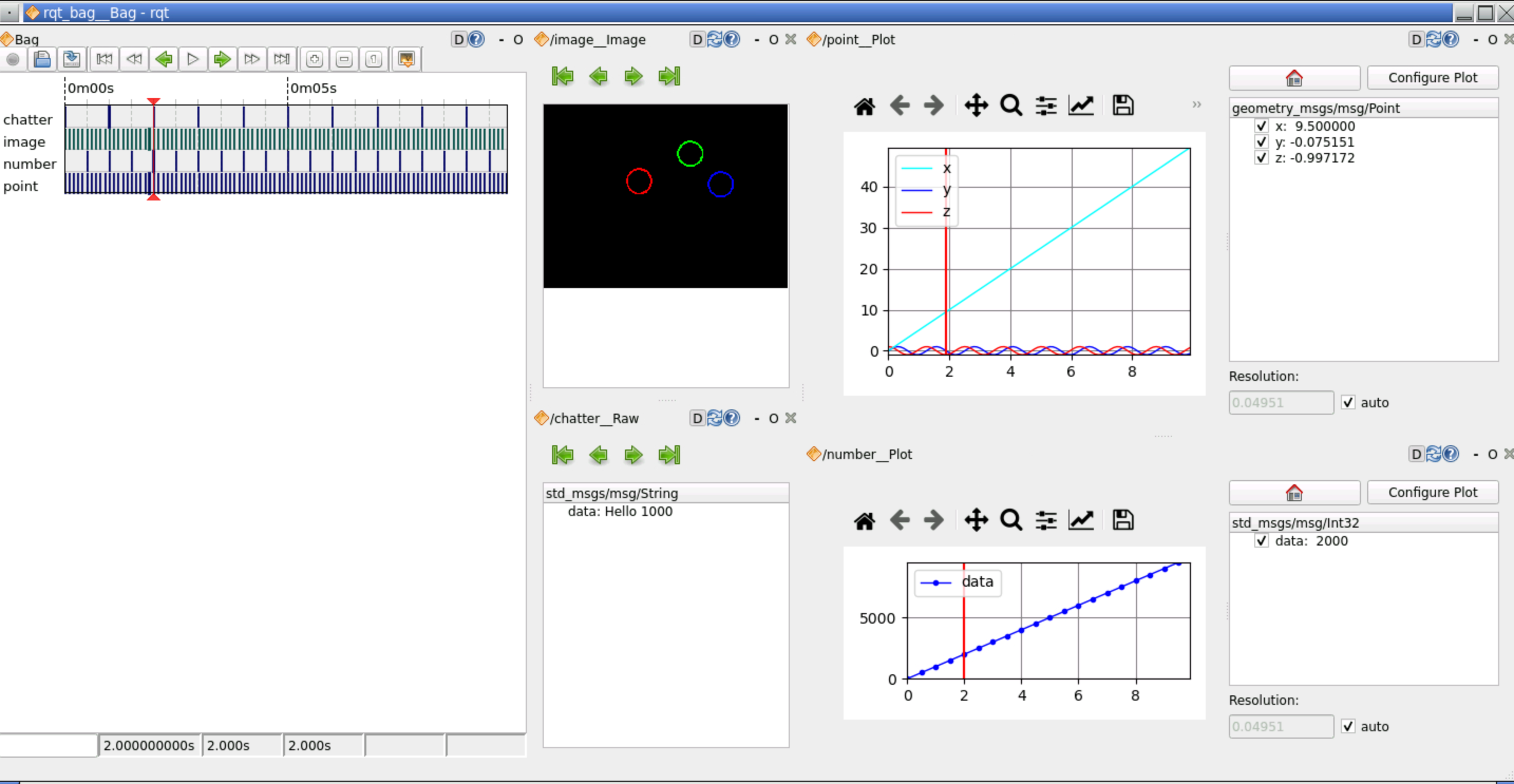1514x784 pixels.
Task: Uncheck the Int32 data field checkbox
Action: click(x=1261, y=541)
